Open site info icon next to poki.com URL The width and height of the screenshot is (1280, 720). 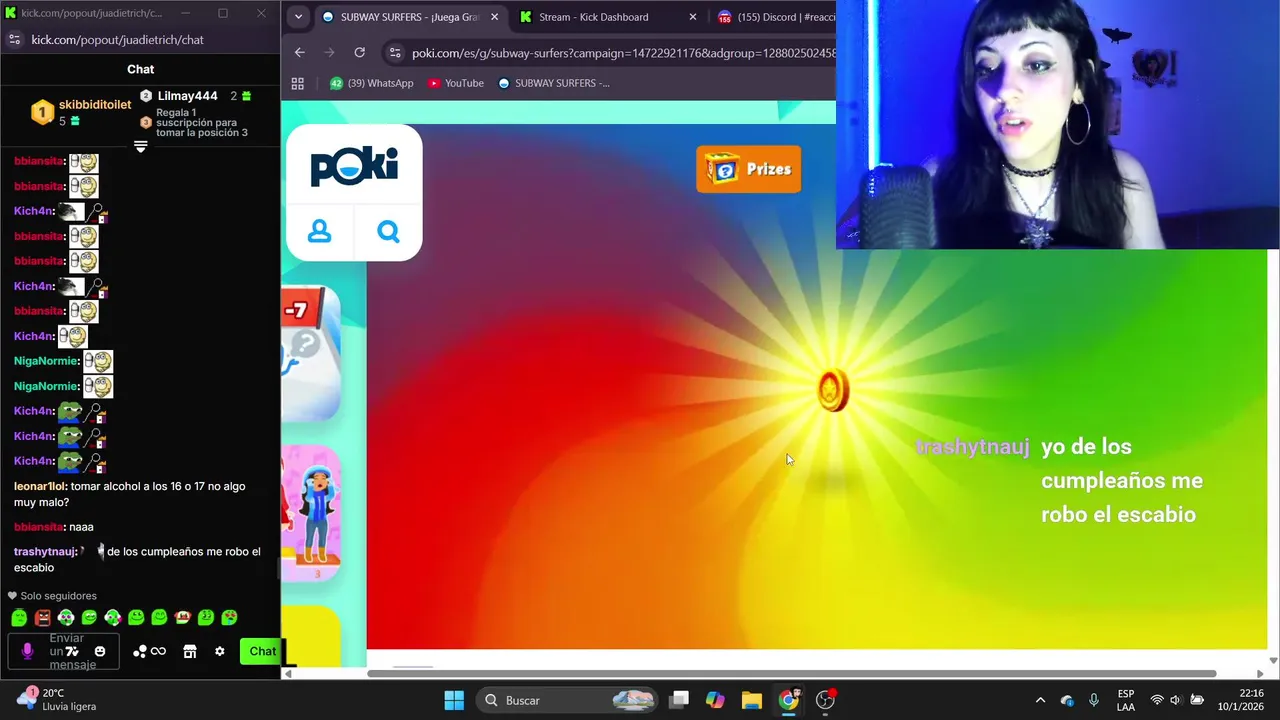395,53
